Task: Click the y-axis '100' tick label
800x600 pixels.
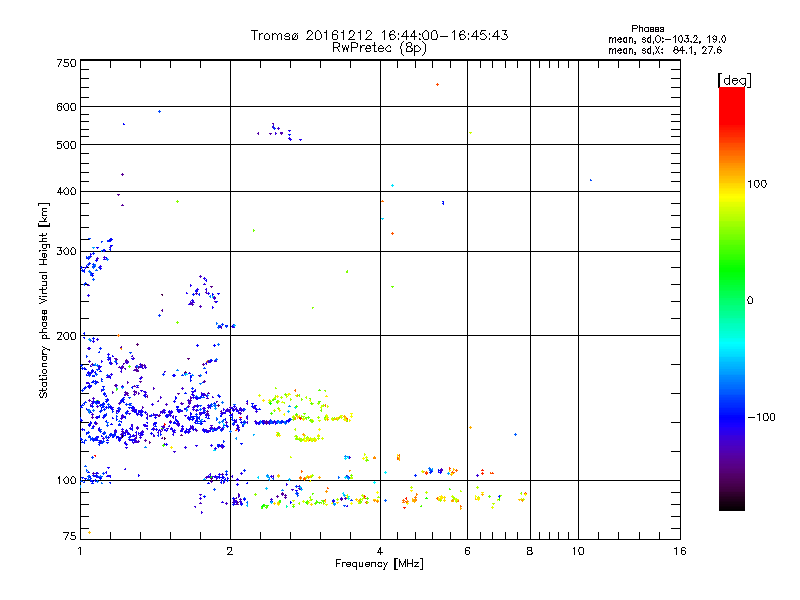Action: click(66, 481)
